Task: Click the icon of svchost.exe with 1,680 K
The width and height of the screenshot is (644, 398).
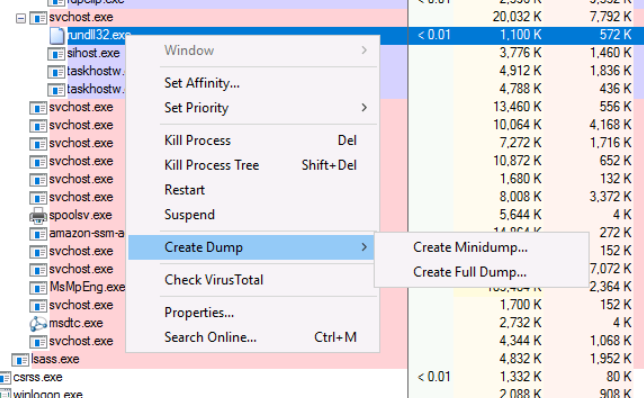Action: pos(38,179)
